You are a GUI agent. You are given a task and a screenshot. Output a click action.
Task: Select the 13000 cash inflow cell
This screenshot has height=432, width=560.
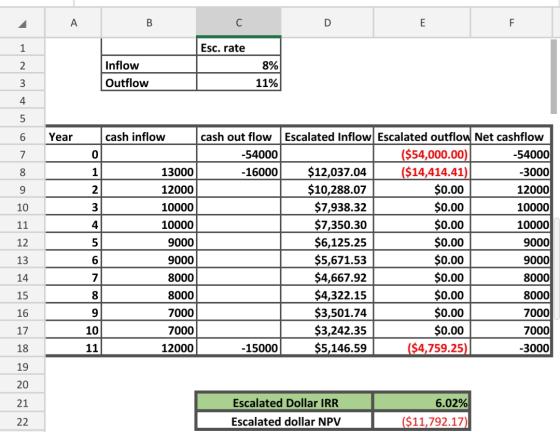point(149,172)
